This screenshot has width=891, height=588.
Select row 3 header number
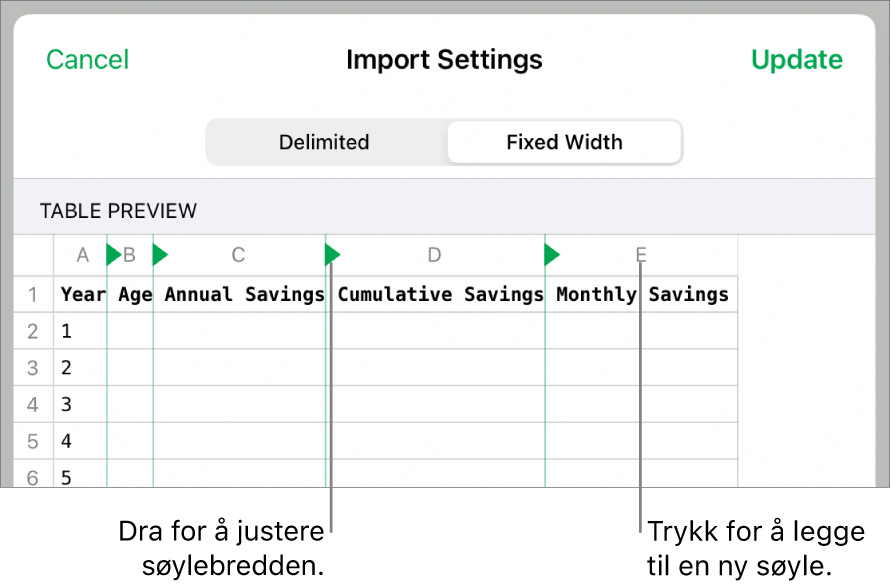[33, 368]
